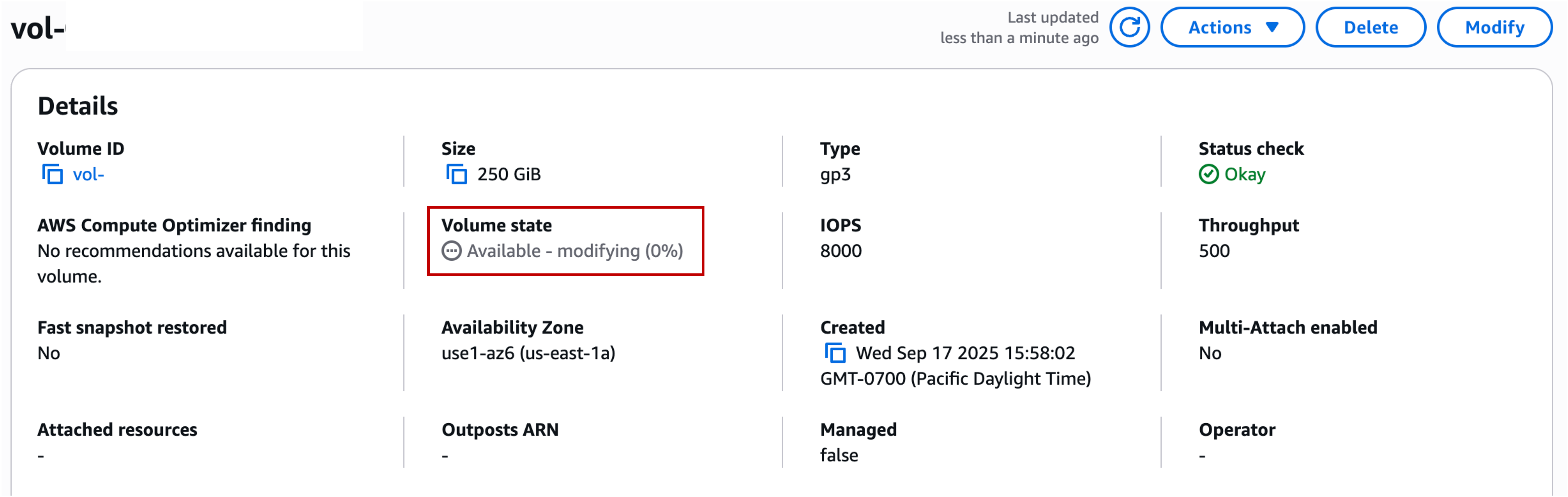Click the 'Fast snapshot restored' label

pyautogui.click(x=131, y=328)
